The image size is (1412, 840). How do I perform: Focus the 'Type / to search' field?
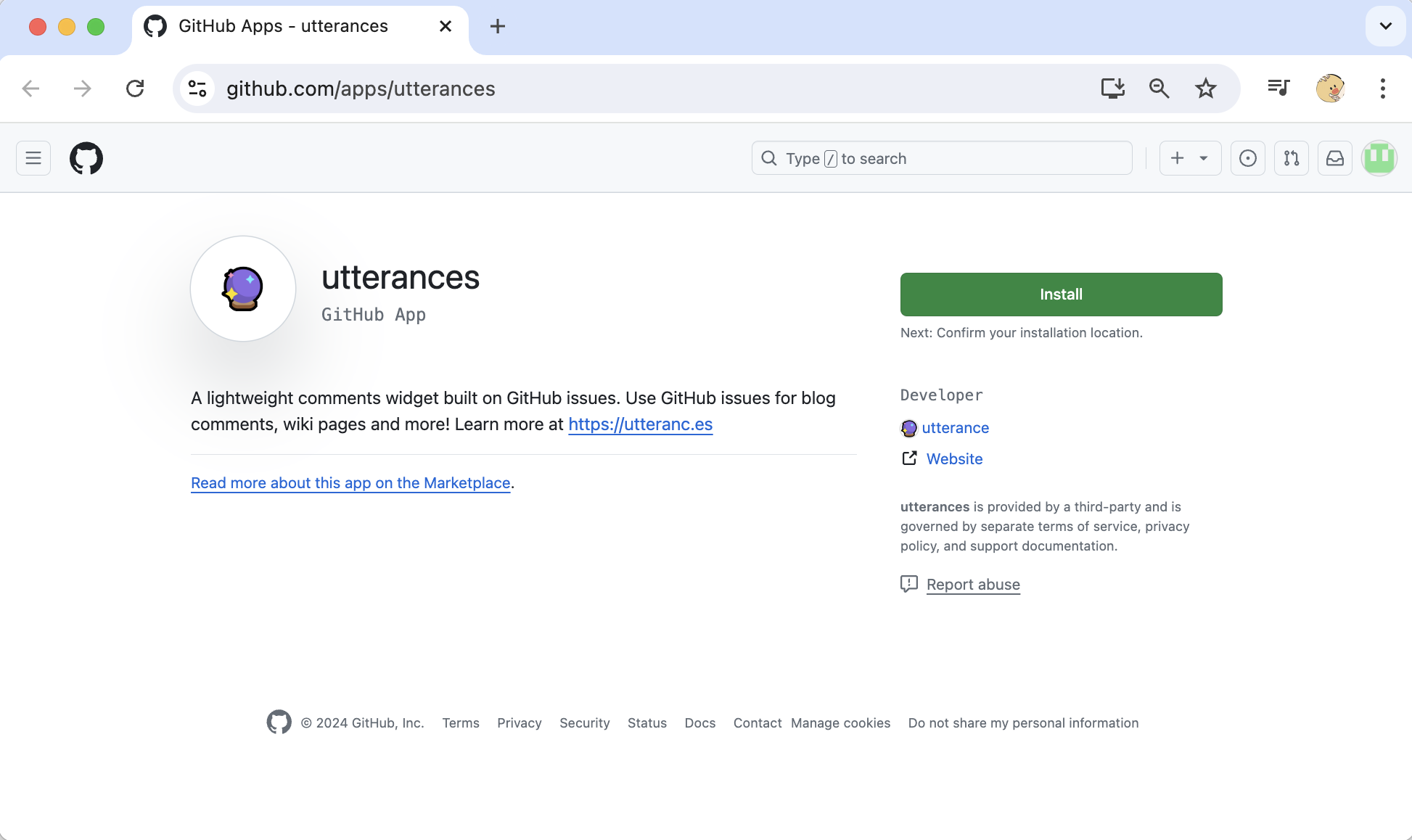pos(942,158)
